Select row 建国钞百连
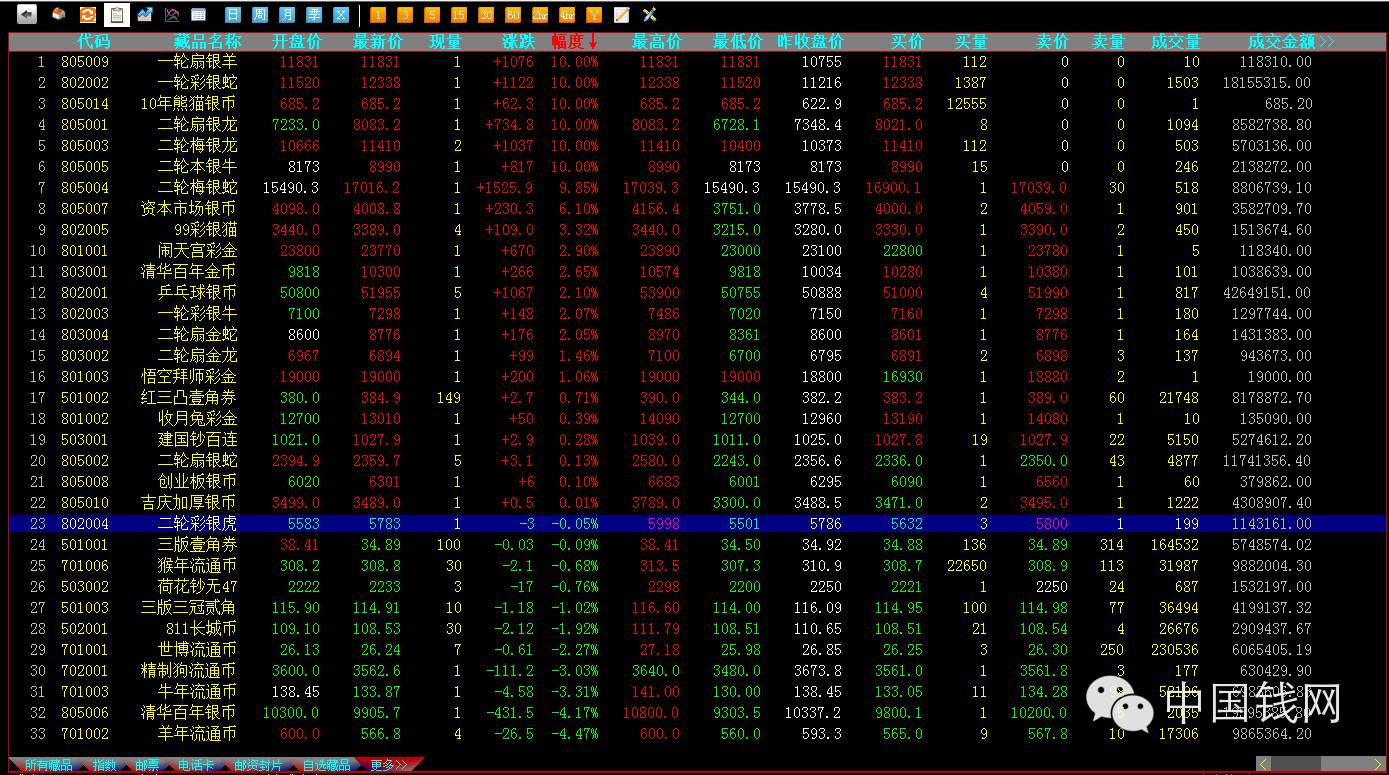This screenshot has width=1389, height=775. click(x=697, y=440)
